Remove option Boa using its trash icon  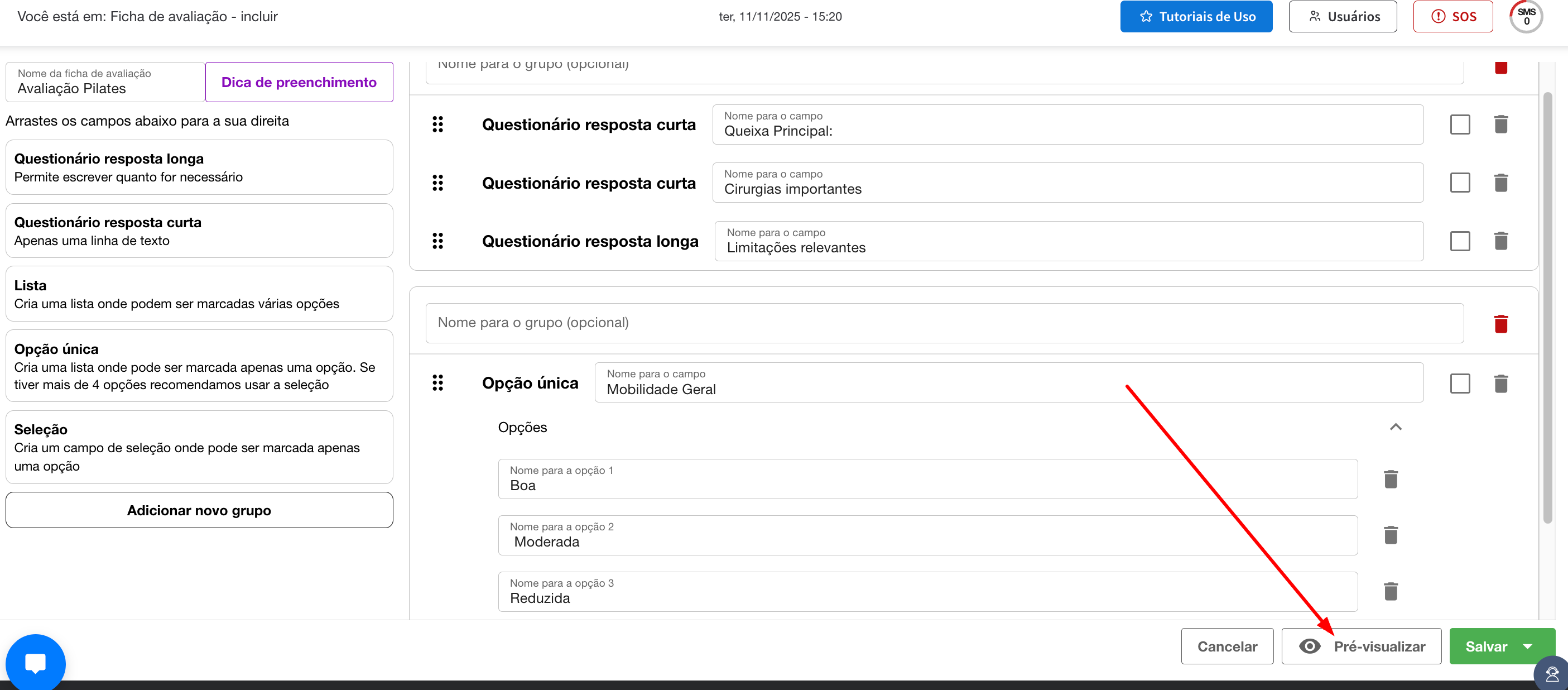coord(1390,480)
